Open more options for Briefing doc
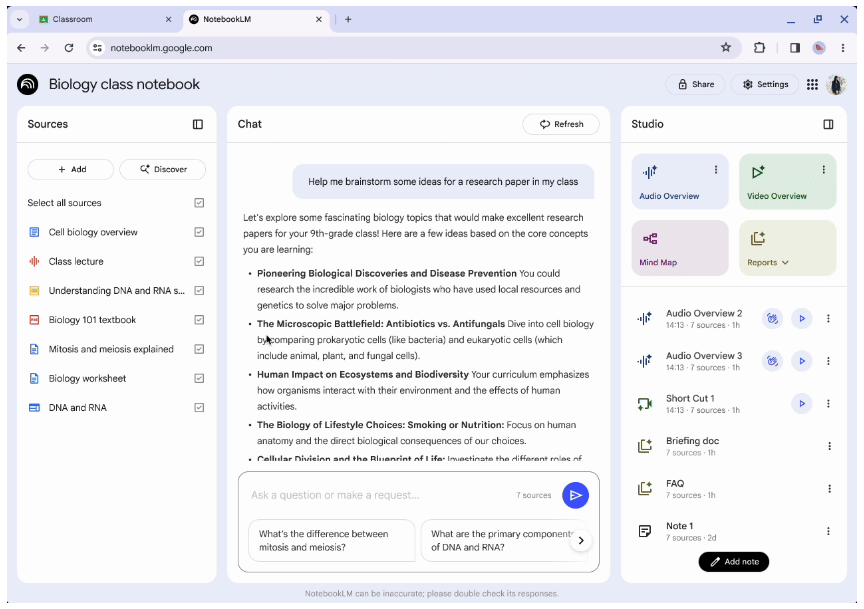Viewport: 864px width, 609px height. pyautogui.click(x=828, y=446)
